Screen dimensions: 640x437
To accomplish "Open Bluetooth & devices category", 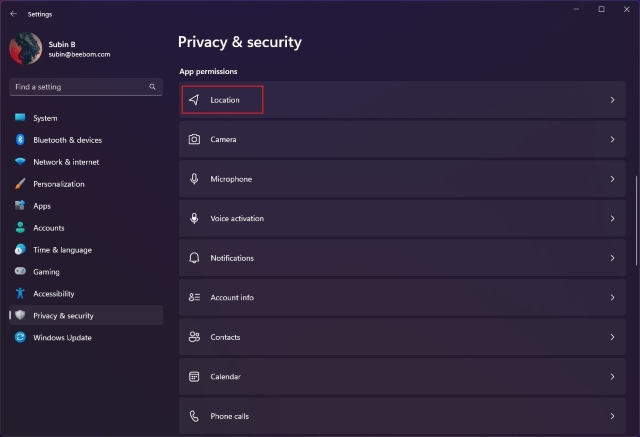I will coord(86,140).
